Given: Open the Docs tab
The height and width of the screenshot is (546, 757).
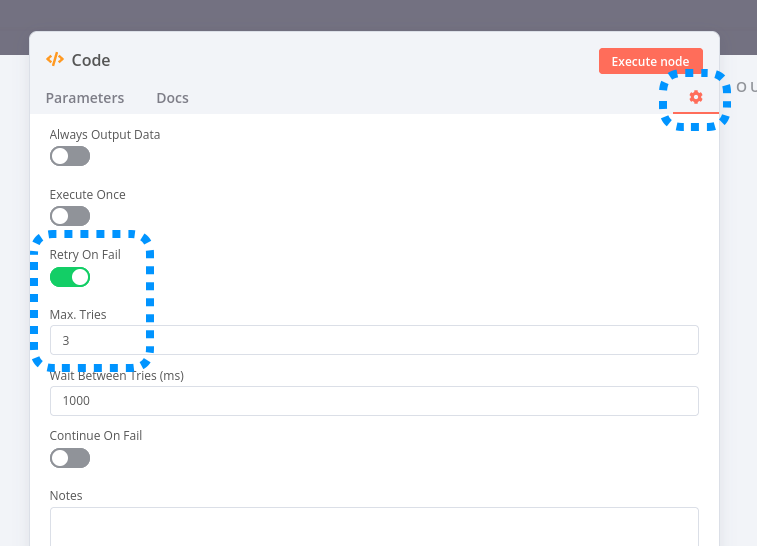Looking at the screenshot, I should tap(172, 98).
